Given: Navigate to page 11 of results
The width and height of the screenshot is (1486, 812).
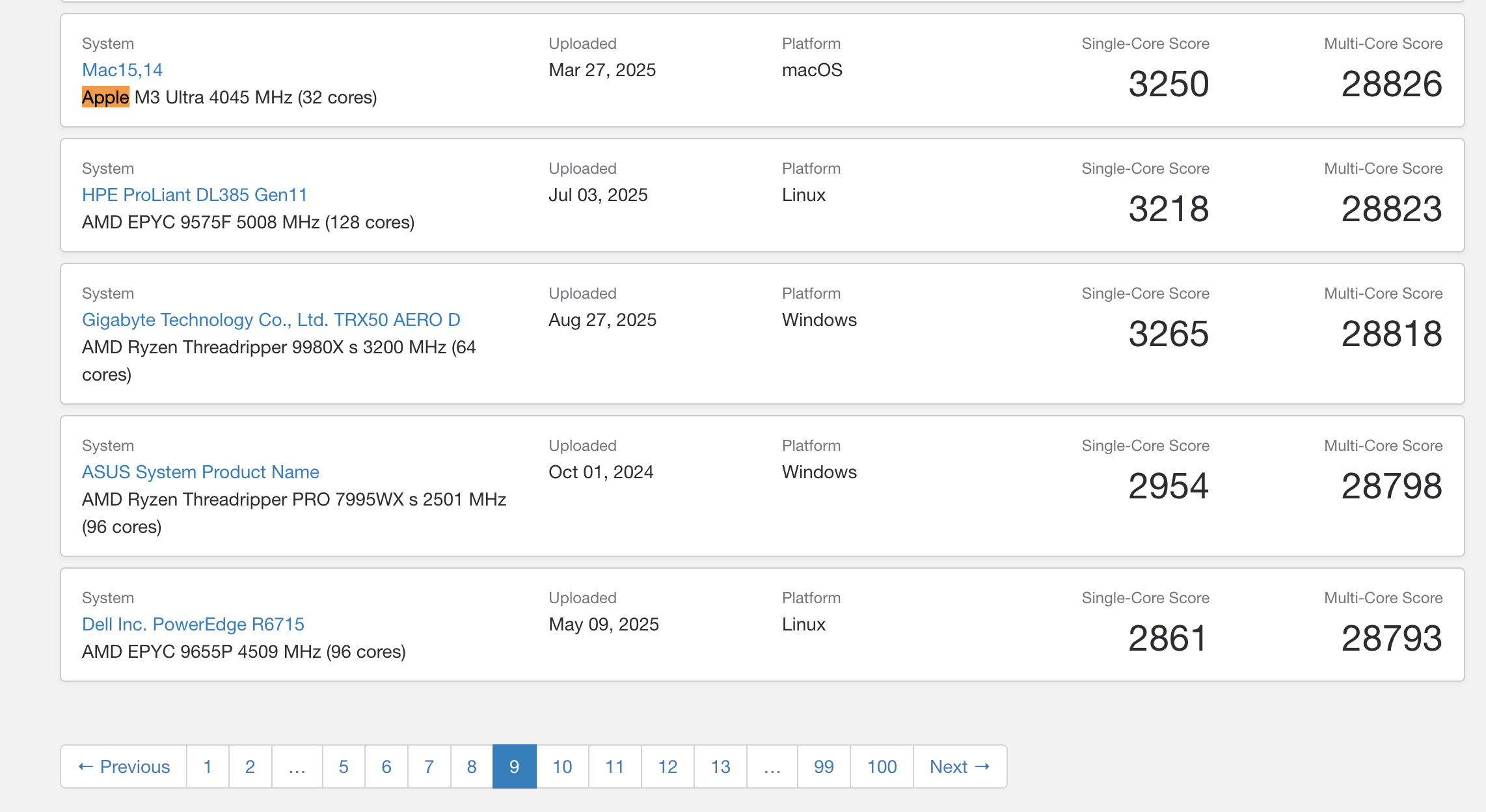Looking at the screenshot, I should click(615, 766).
